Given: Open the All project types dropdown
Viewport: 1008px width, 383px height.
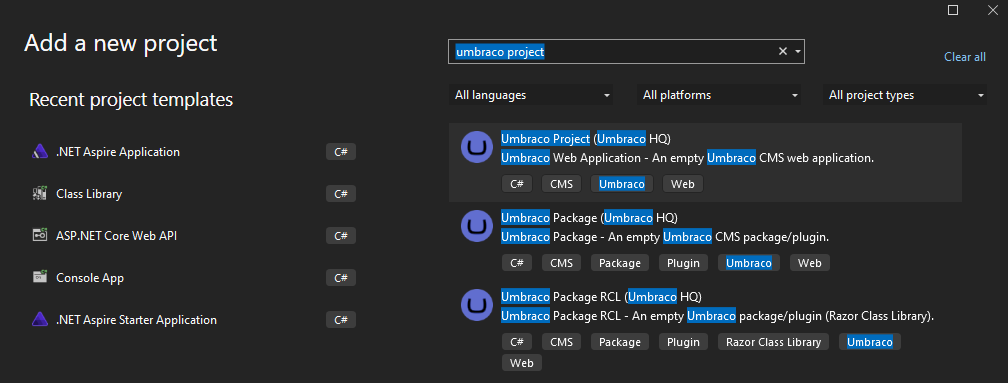Looking at the screenshot, I should [x=904, y=95].
